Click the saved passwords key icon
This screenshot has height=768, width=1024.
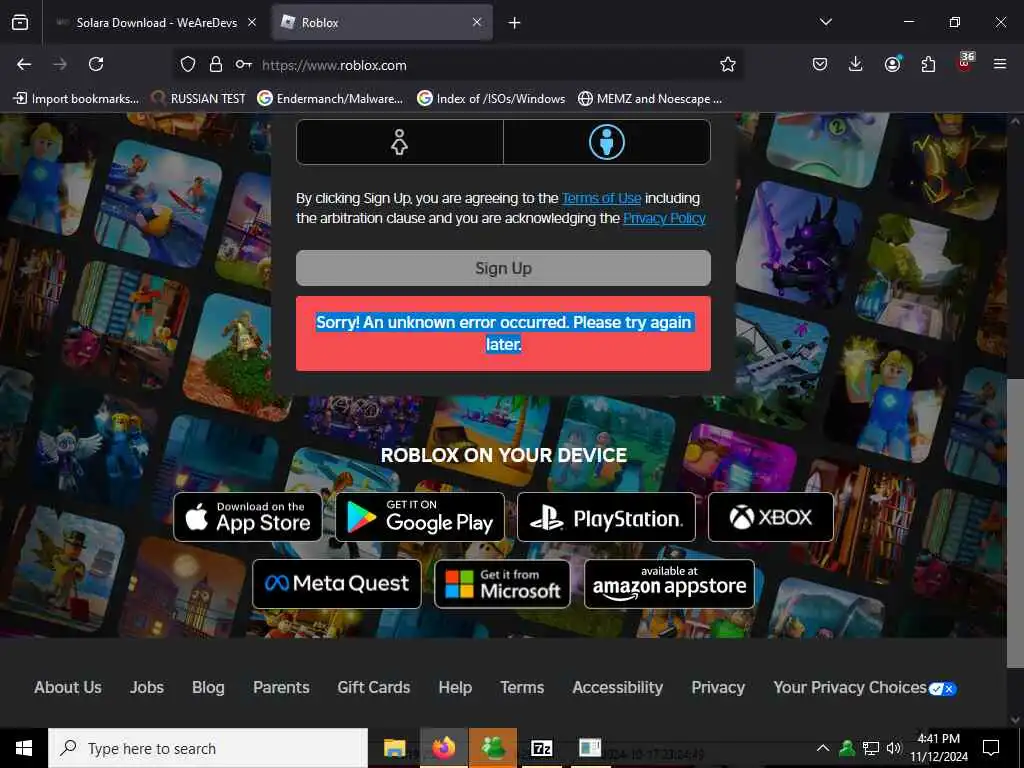[x=244, y=64]
